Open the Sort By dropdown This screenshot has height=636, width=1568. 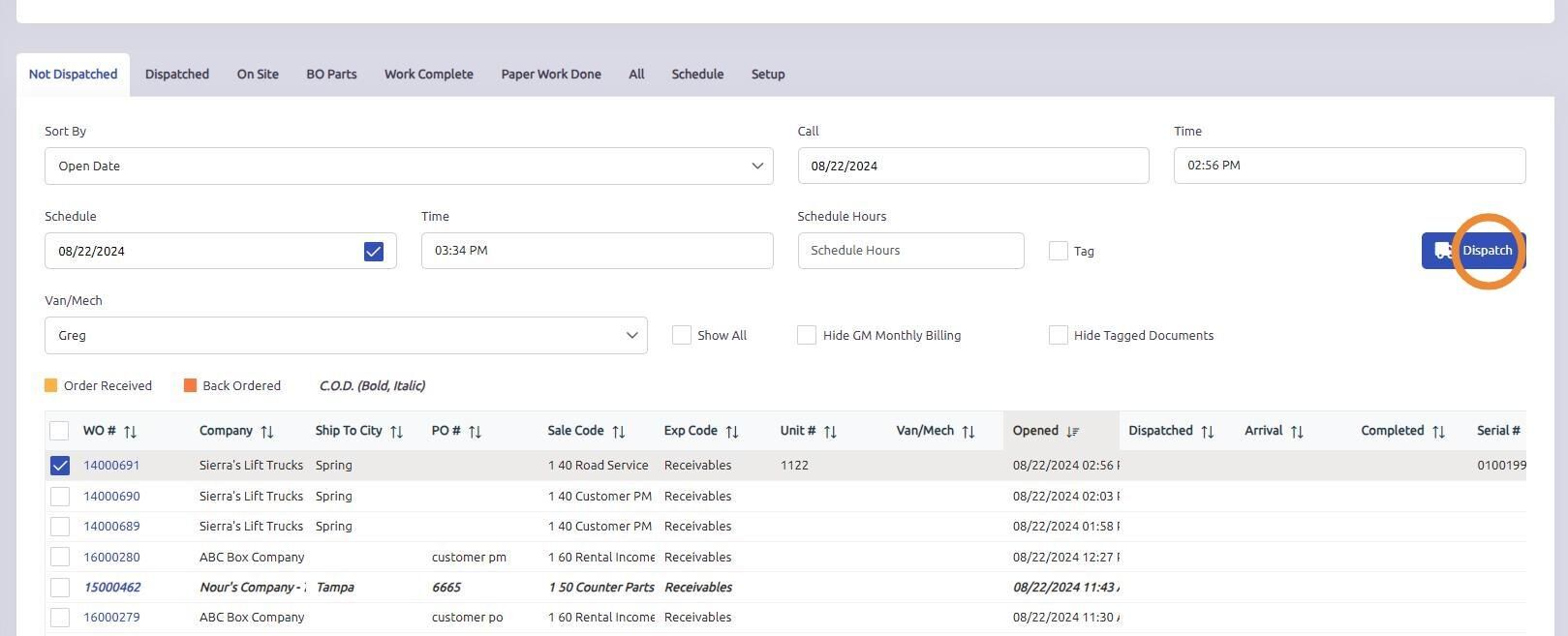pyautogui.click(x=408, y=166)
